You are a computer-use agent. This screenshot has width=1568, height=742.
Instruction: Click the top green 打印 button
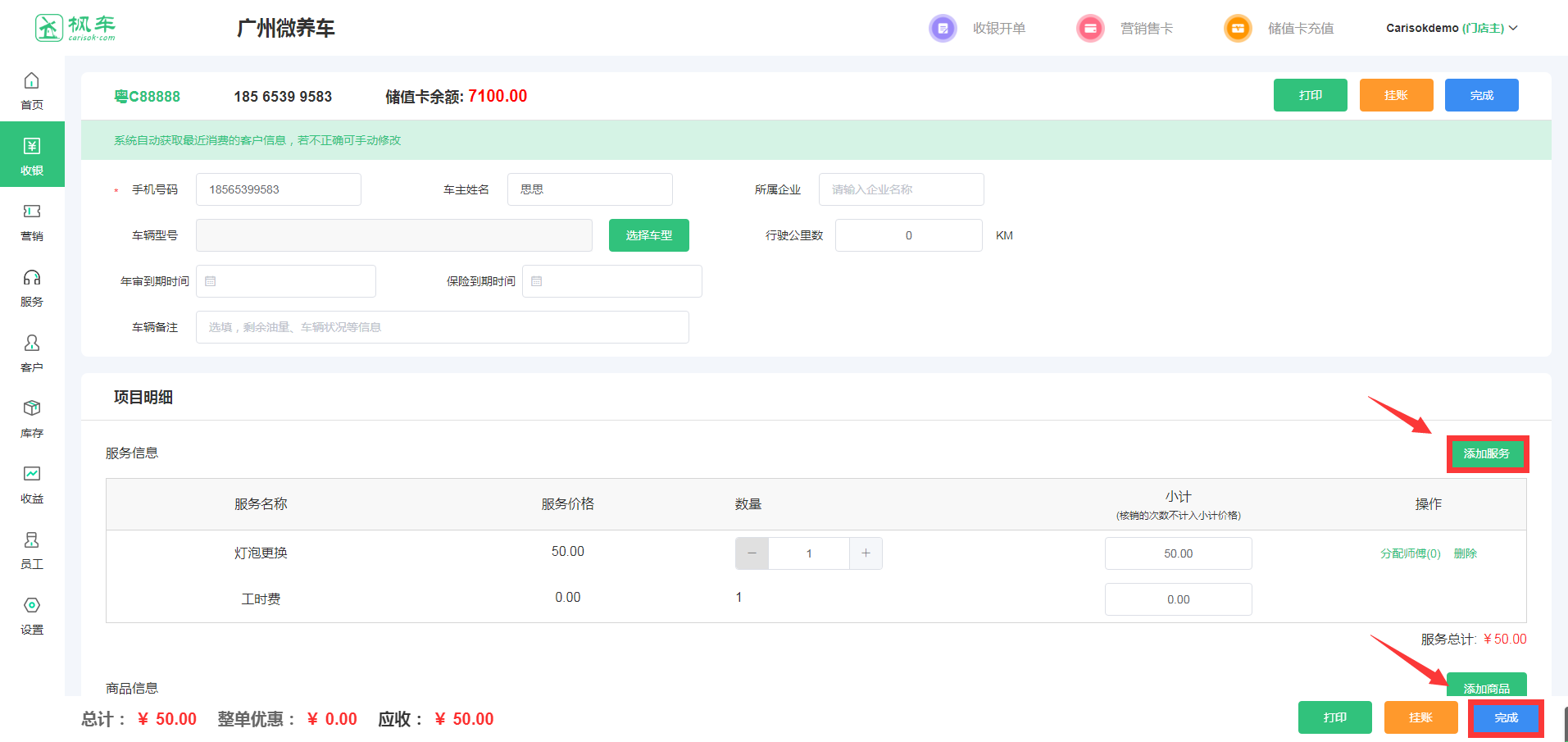point(1311,95)
